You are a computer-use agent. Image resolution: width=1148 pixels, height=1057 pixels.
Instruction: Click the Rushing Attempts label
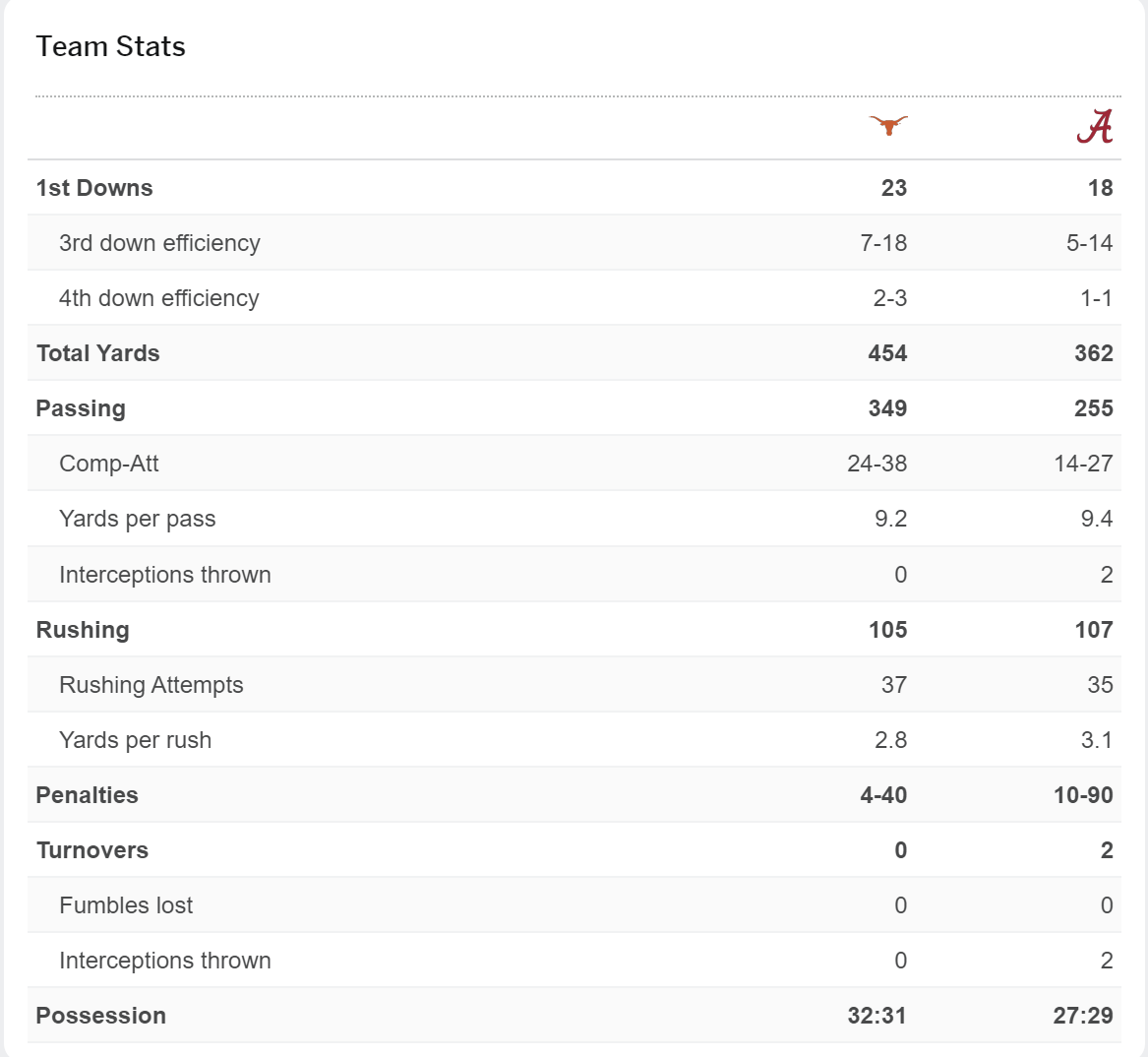(151, 685)
